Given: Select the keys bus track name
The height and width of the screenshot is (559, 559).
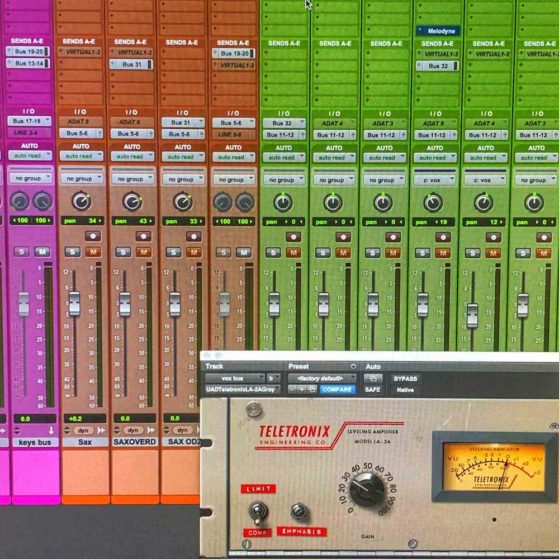Looking at the screenshot, I should [x=35, y=442].
